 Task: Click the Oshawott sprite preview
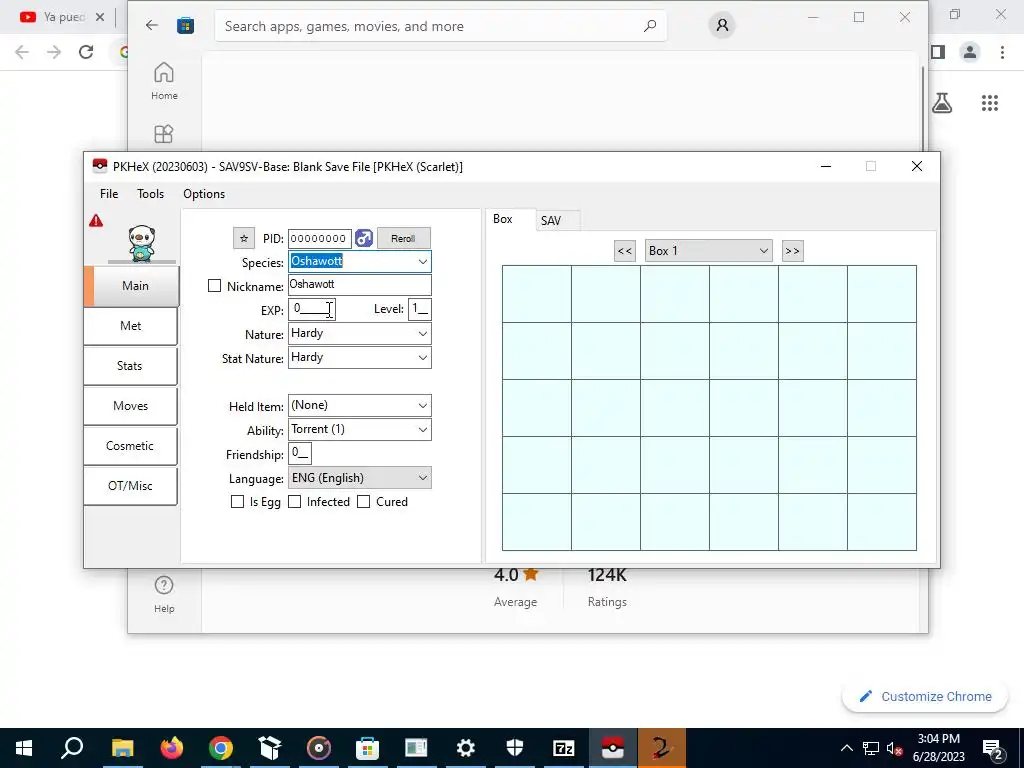[142, 242]
